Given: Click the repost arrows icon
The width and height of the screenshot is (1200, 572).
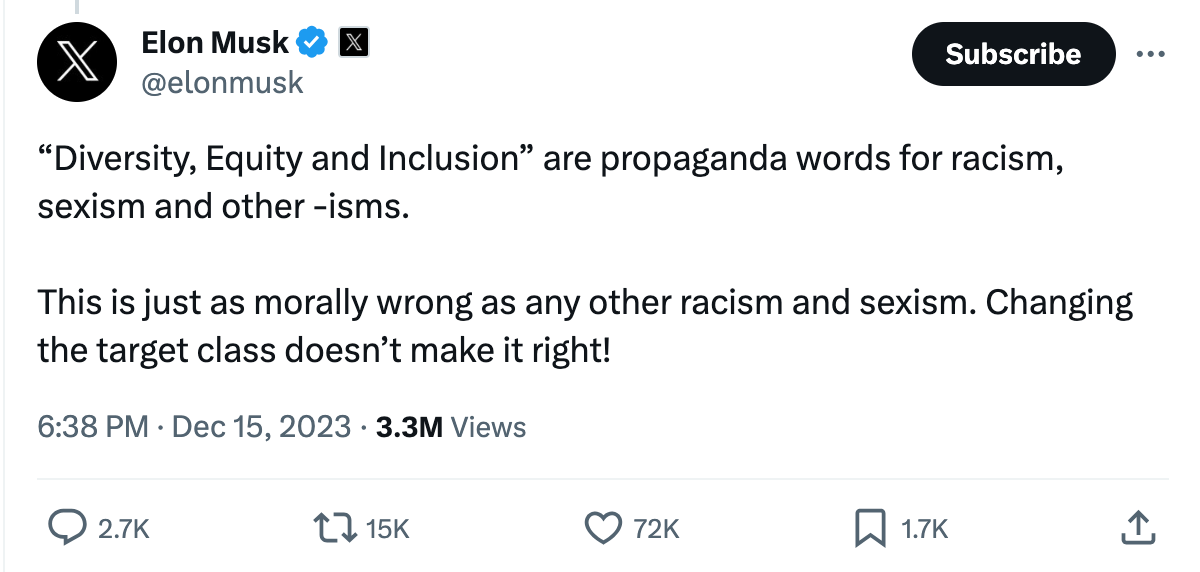Looking at the screenshot, I should point(336,529).
